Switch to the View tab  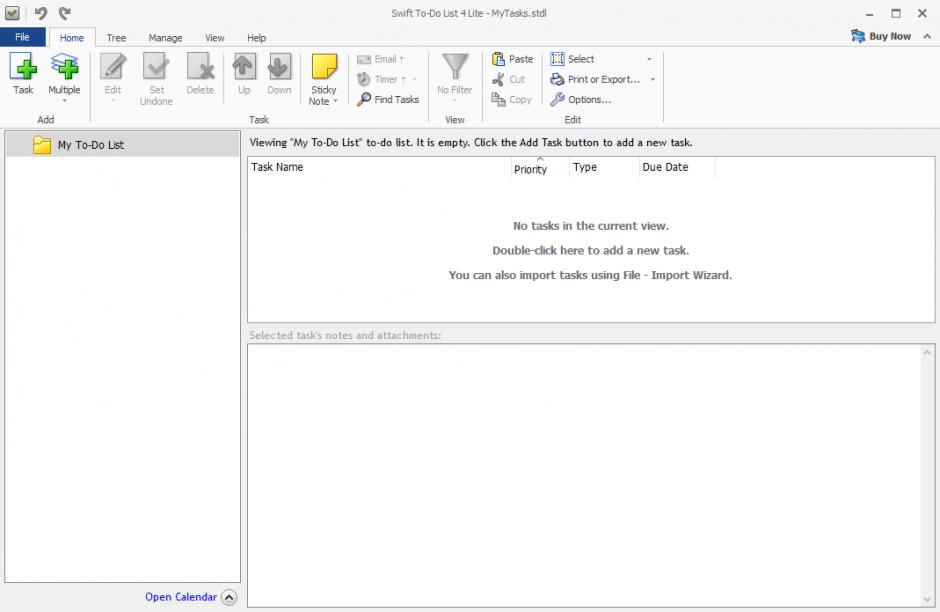click(x=215, y=38)
